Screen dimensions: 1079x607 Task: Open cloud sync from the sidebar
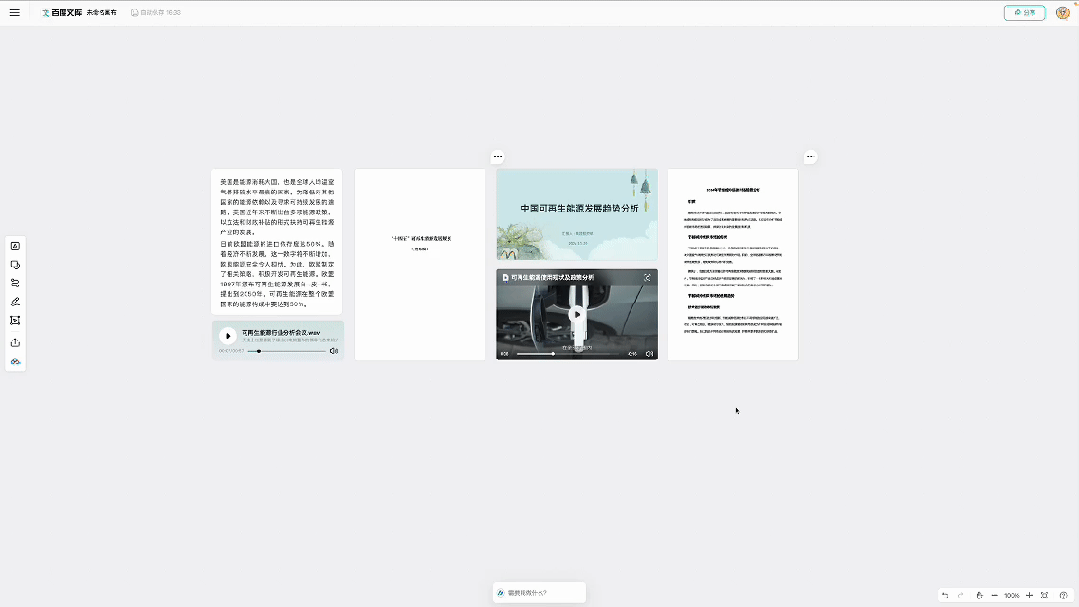(x=15, y=361)
